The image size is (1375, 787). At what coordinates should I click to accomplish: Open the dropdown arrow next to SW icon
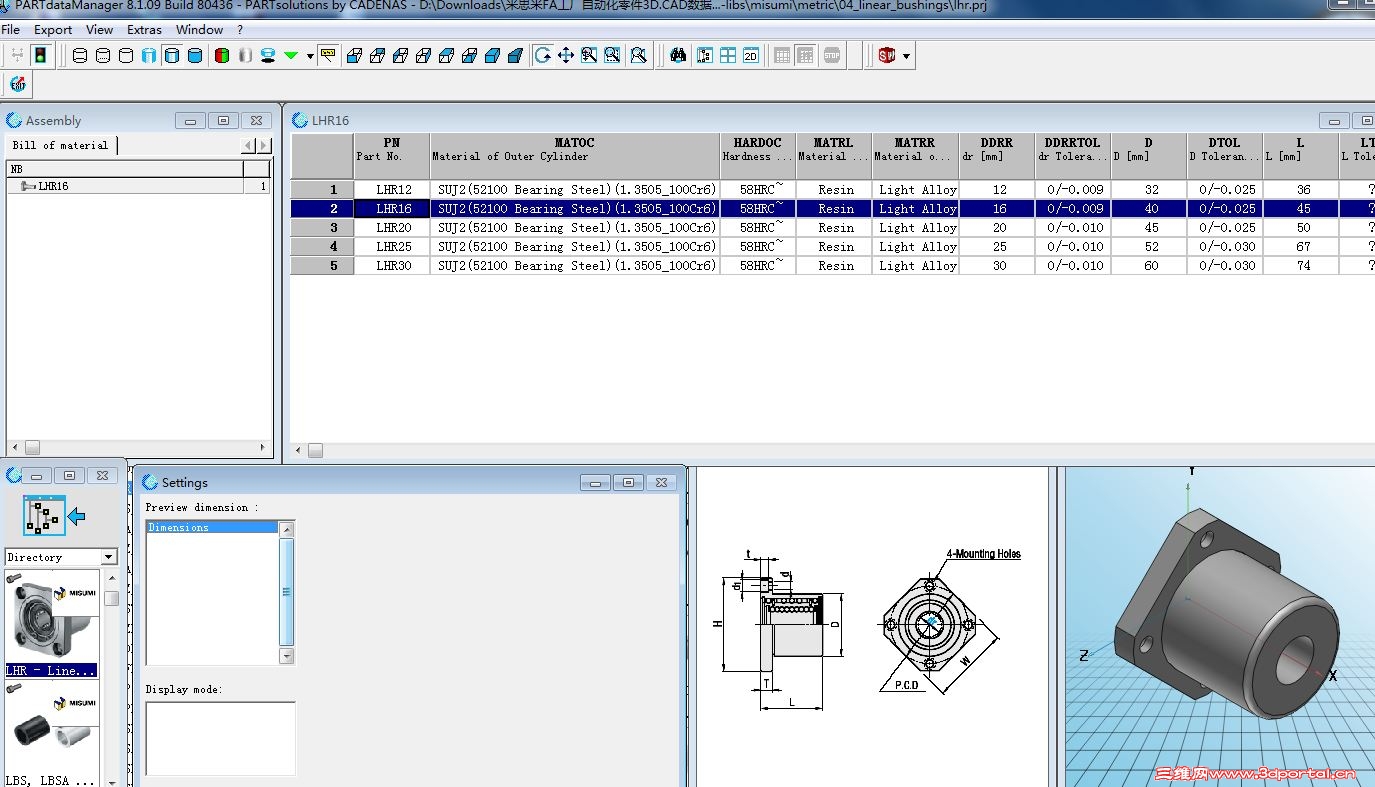(x=907, y=56)
